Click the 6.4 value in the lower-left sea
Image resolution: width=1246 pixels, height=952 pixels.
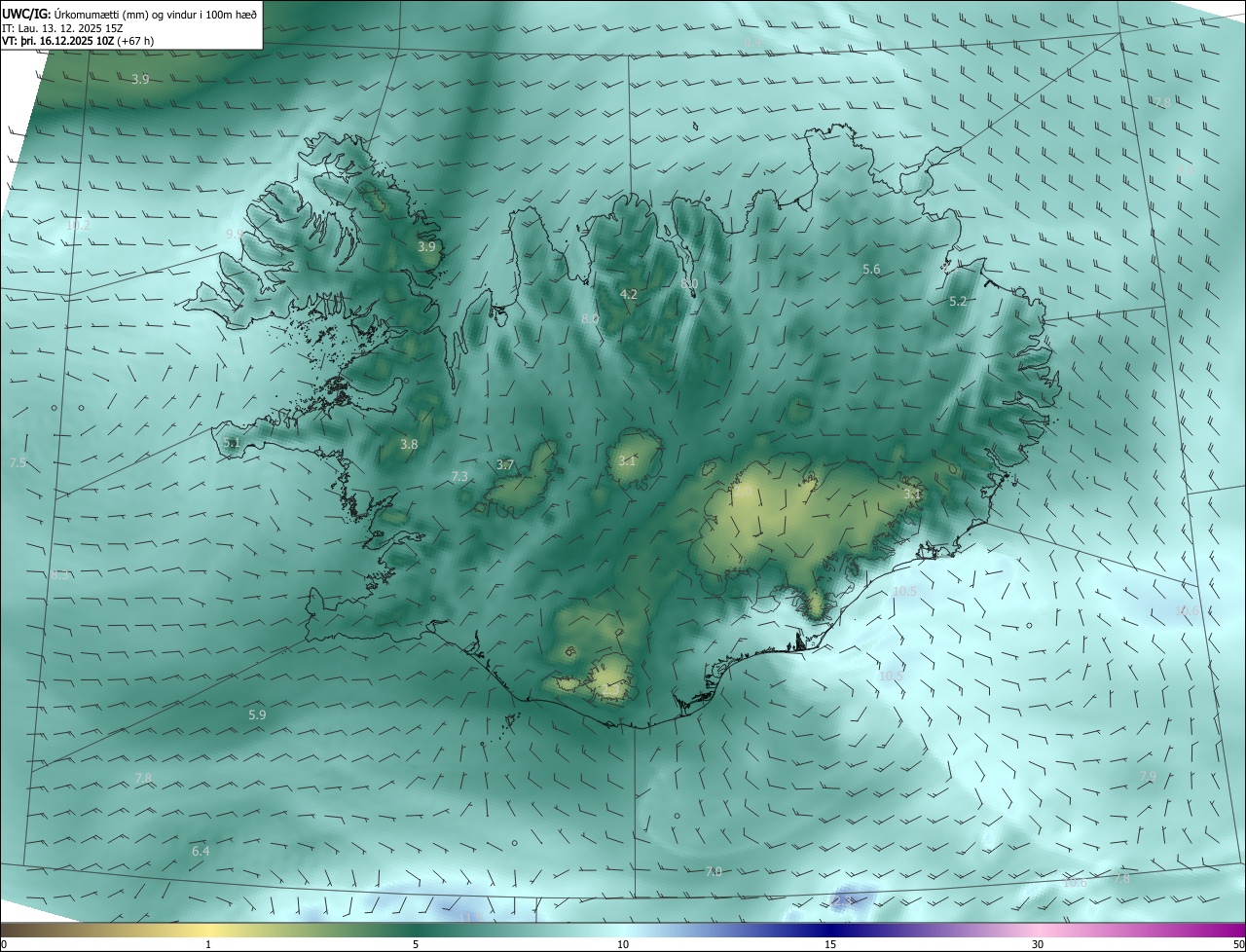(x=201, y=852)
